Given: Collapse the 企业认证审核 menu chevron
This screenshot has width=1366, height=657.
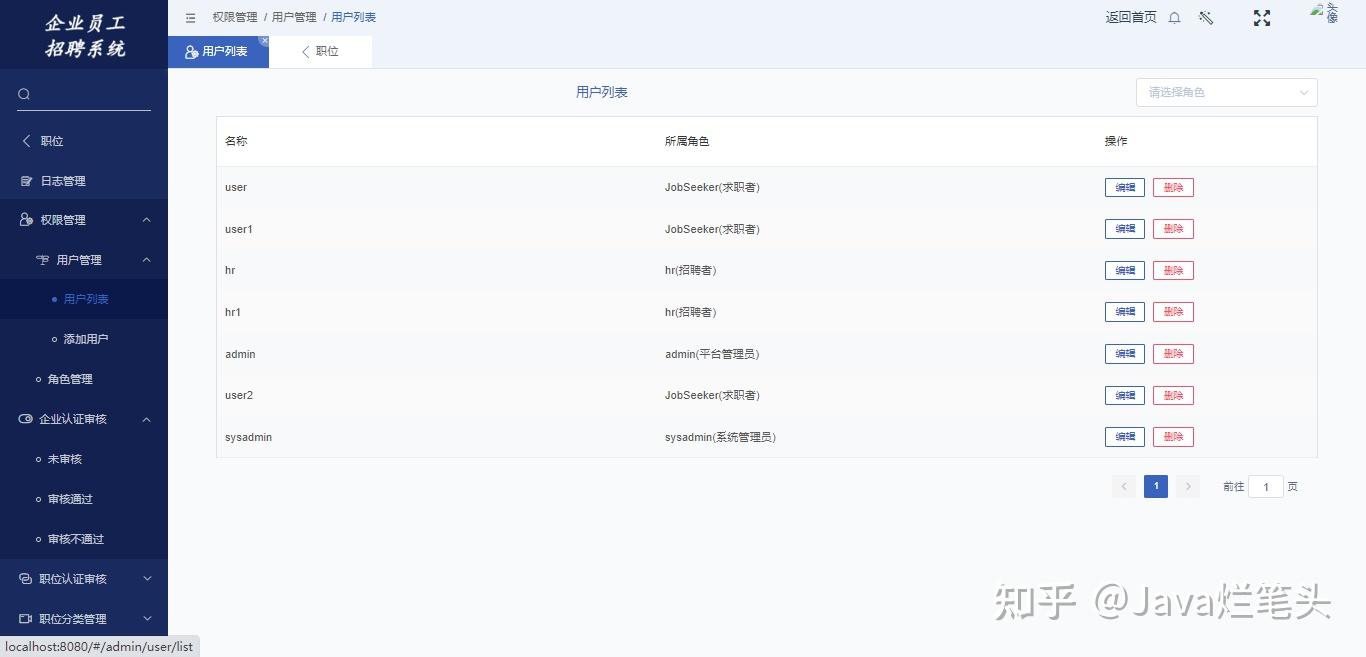Looking at the screenshot, I should point(147,419).
